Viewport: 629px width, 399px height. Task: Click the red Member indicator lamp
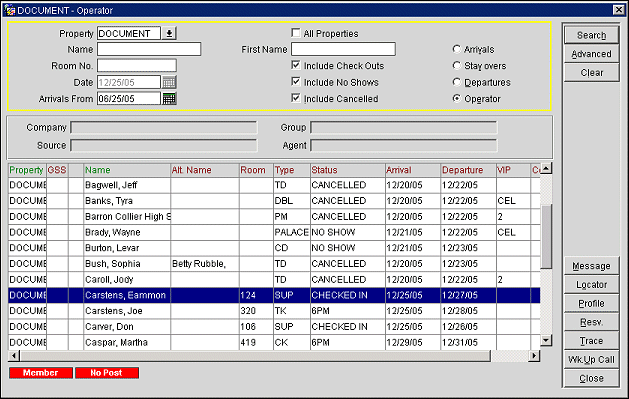(41, 373)
